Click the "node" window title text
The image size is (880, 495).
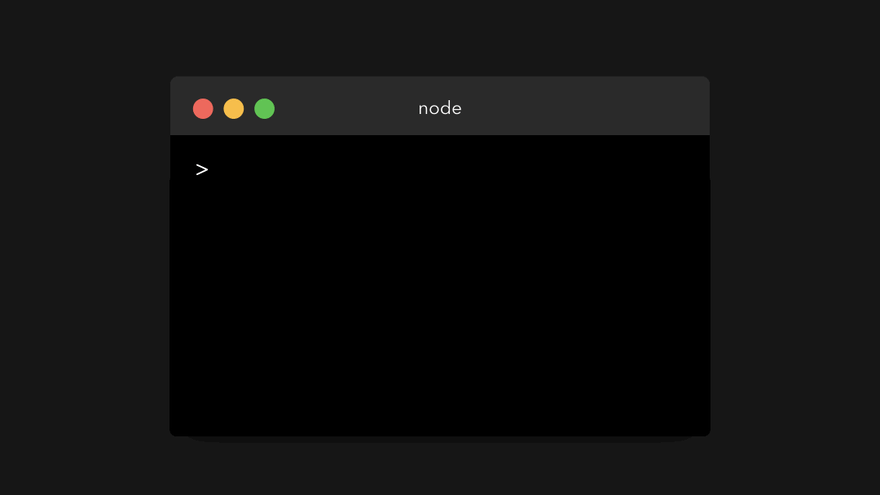[439, 108]
